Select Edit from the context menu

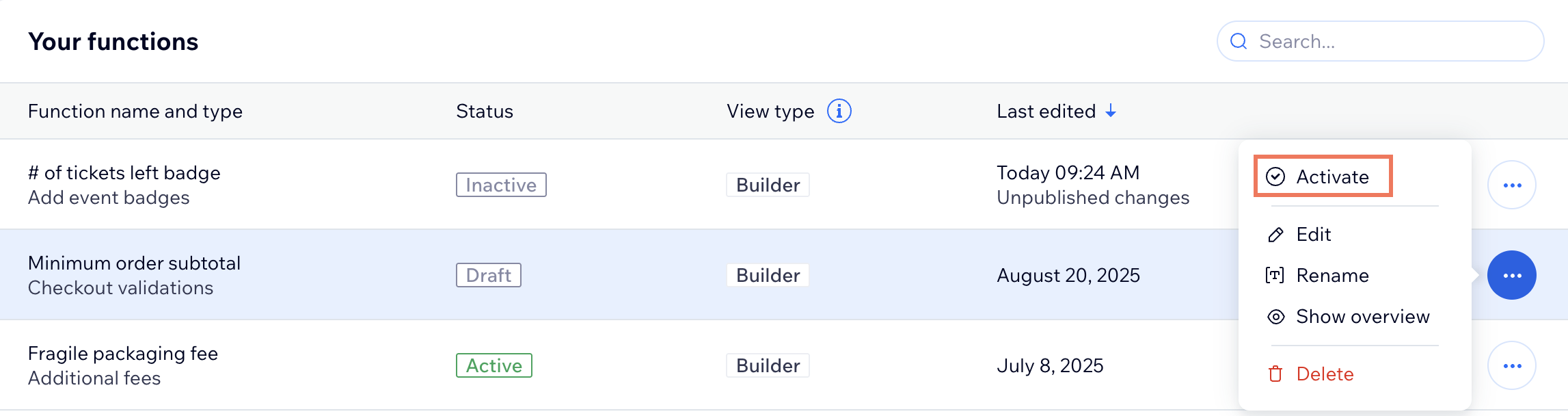pos(1313,234)
